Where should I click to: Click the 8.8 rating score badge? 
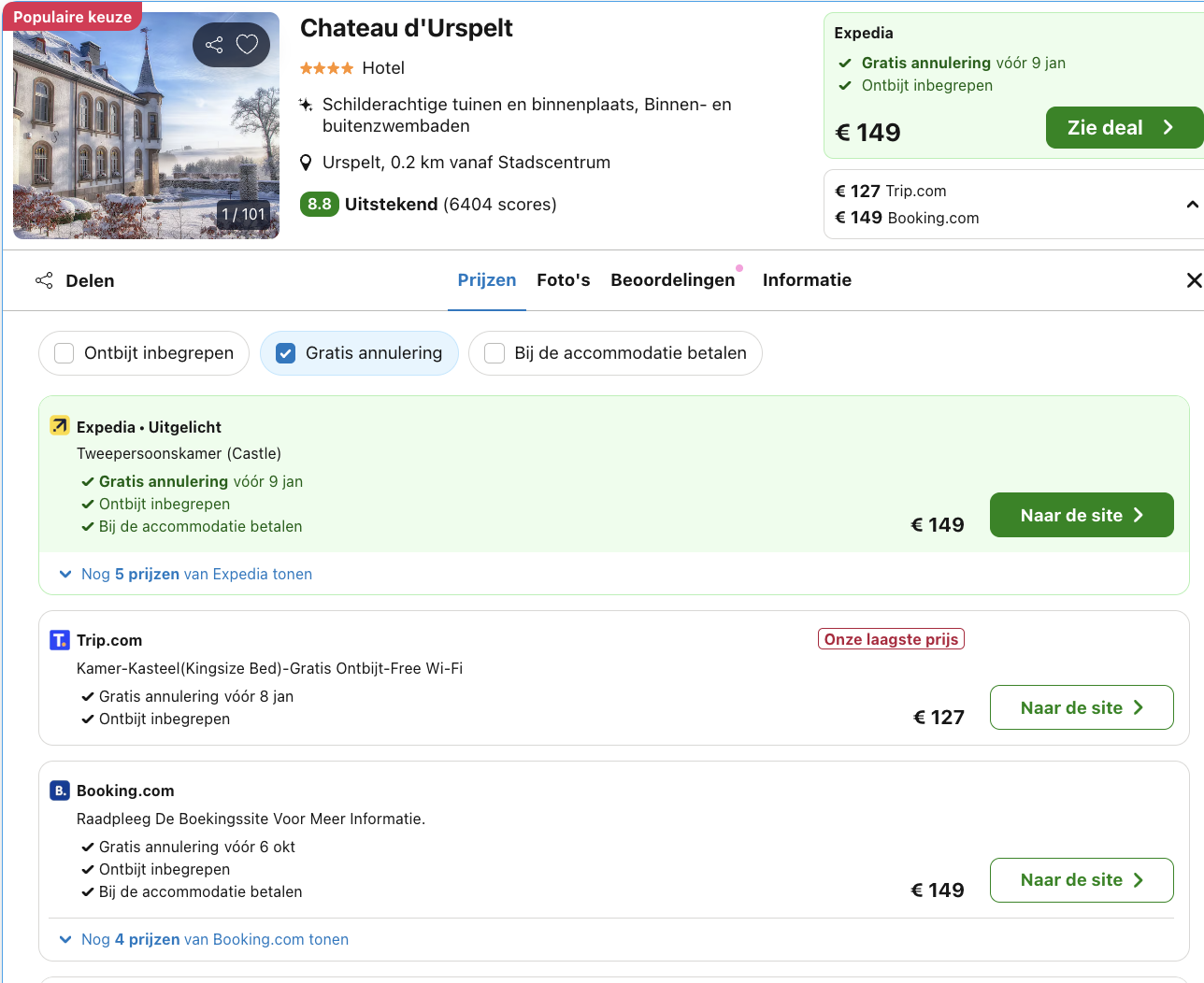tap(319, 205)
